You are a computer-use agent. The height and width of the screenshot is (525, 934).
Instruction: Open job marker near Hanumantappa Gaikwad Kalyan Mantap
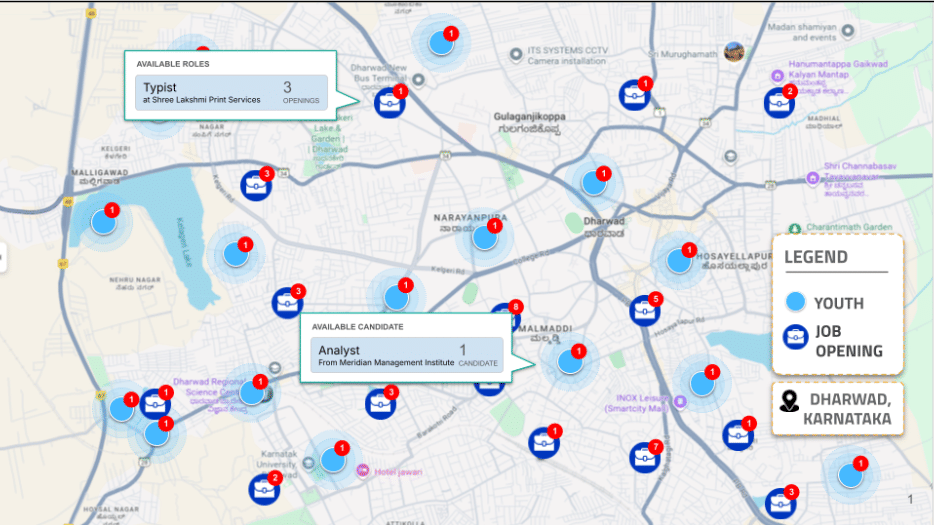[x=778, y=102]
